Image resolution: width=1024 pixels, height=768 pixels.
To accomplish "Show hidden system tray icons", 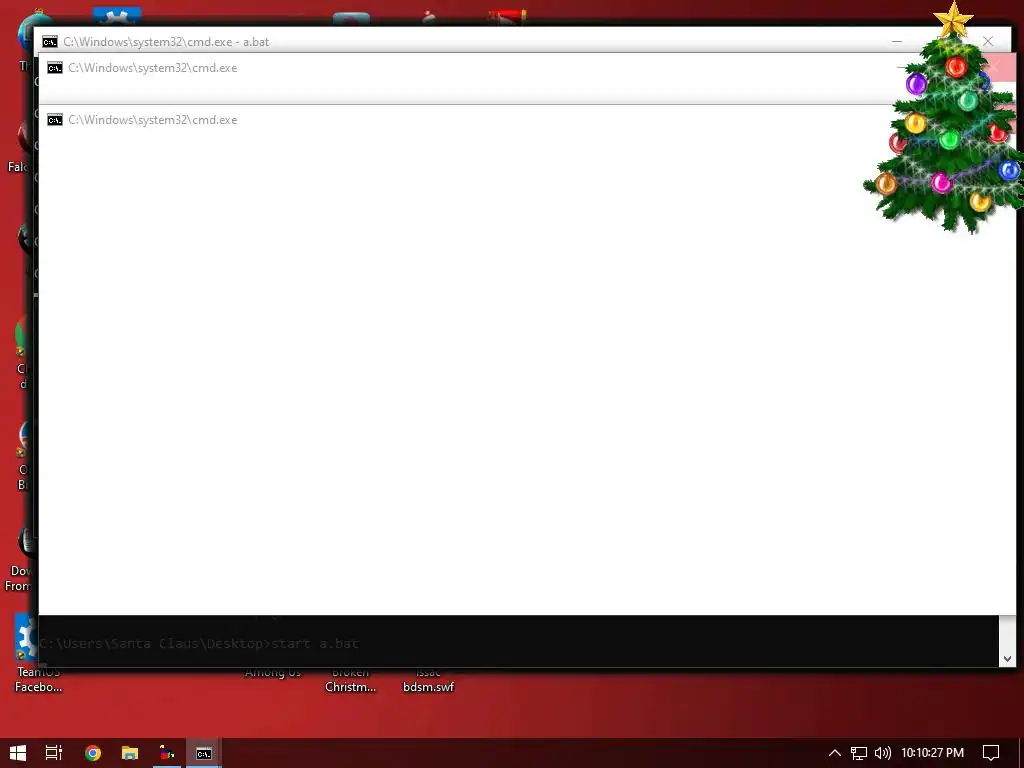I will [834, 753].
